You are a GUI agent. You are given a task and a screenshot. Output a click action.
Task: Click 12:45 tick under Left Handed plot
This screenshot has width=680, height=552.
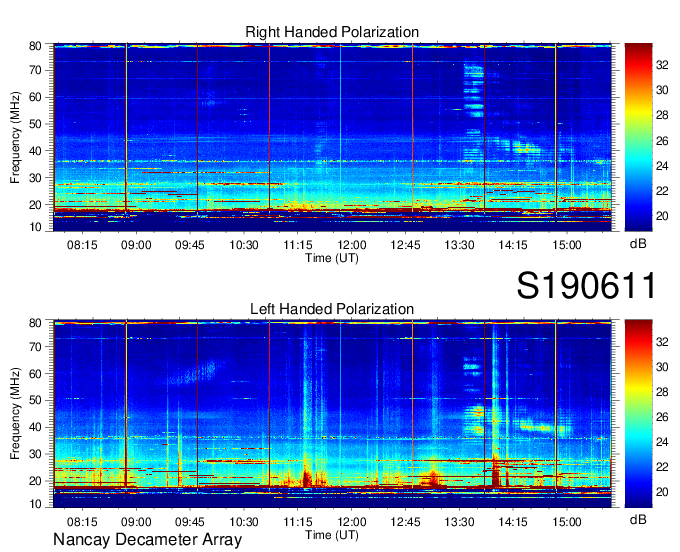[405, 522]
